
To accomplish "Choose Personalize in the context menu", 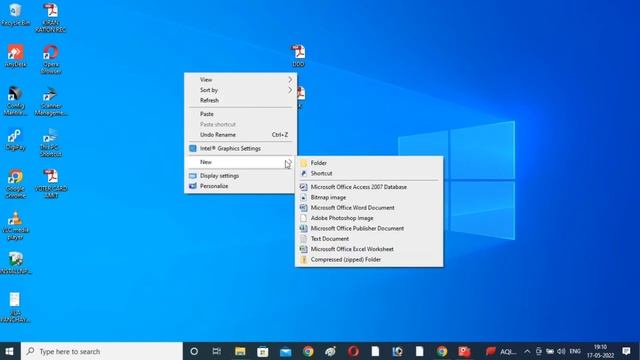I will point(240,186).
